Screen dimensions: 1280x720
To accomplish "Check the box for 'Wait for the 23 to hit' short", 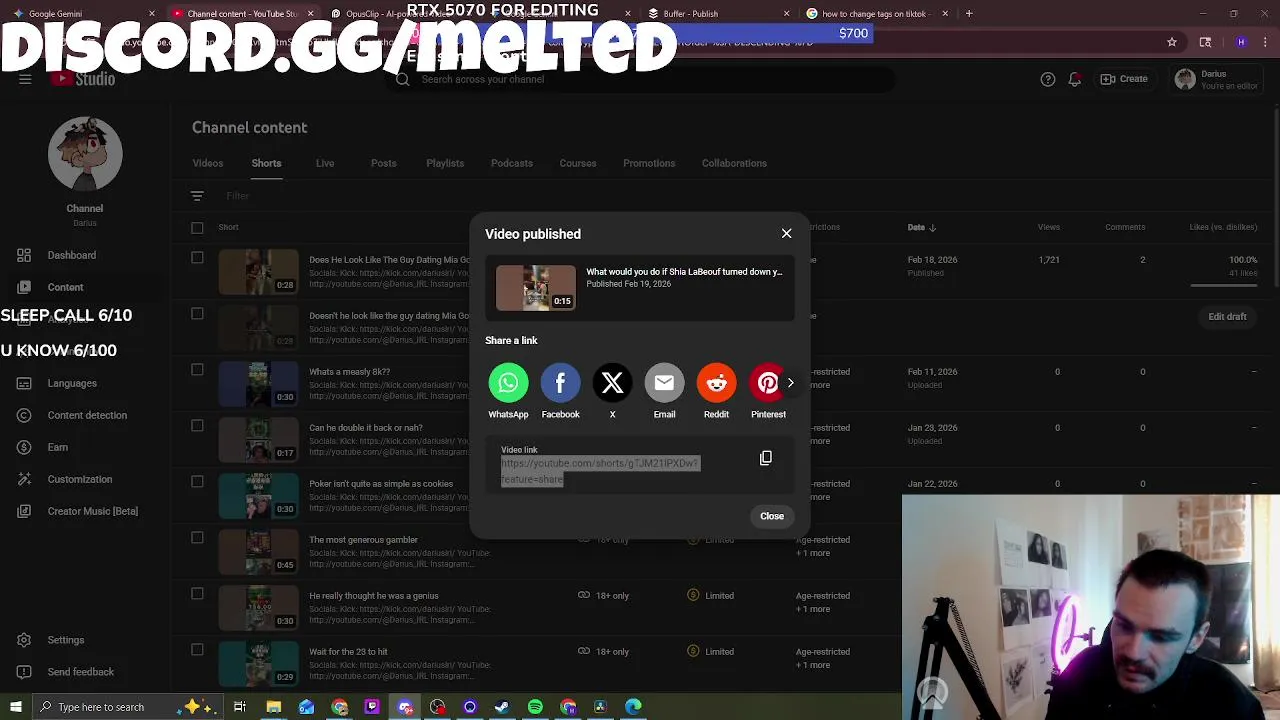I will coord(197,650).
